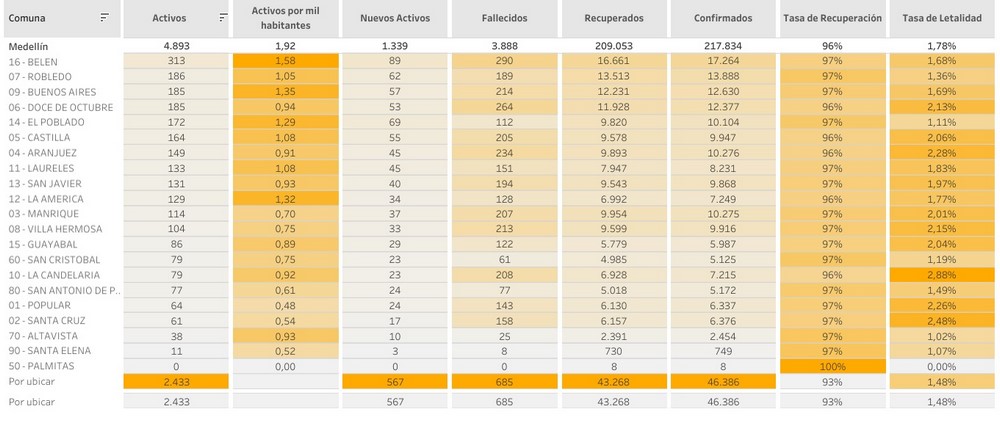The image size is (1000, 437).
Task: Click the 50 - PALMITAS row label
Action: (x=42, y=365)
